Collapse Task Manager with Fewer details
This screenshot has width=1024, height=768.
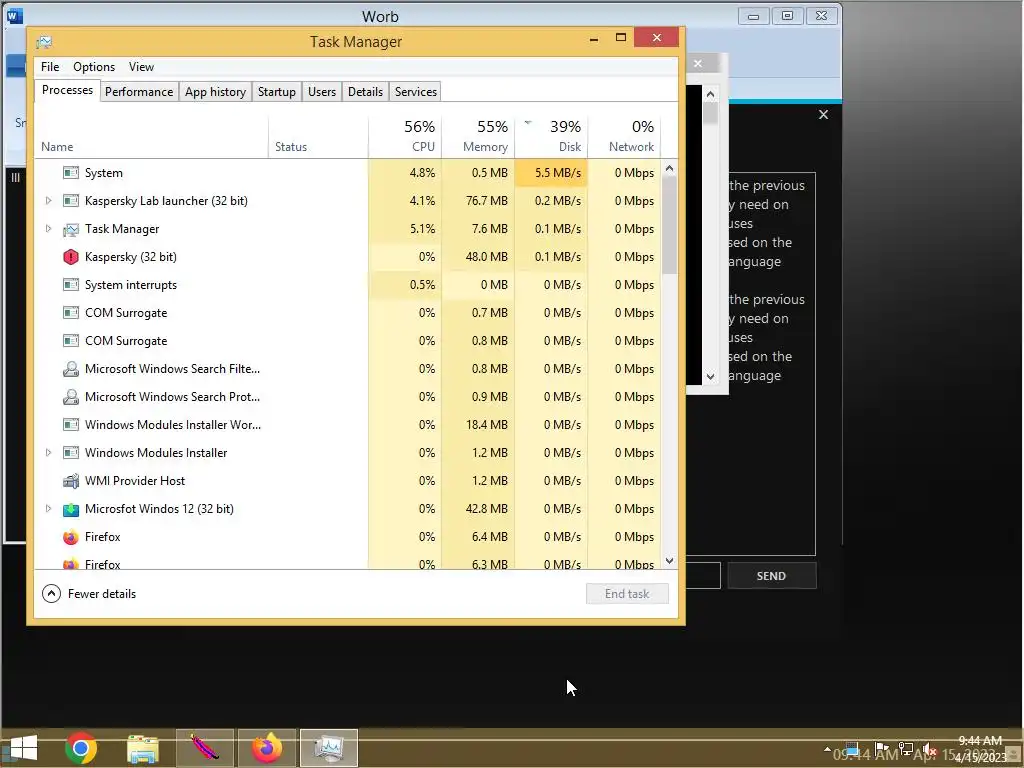(x=89, y=594)
